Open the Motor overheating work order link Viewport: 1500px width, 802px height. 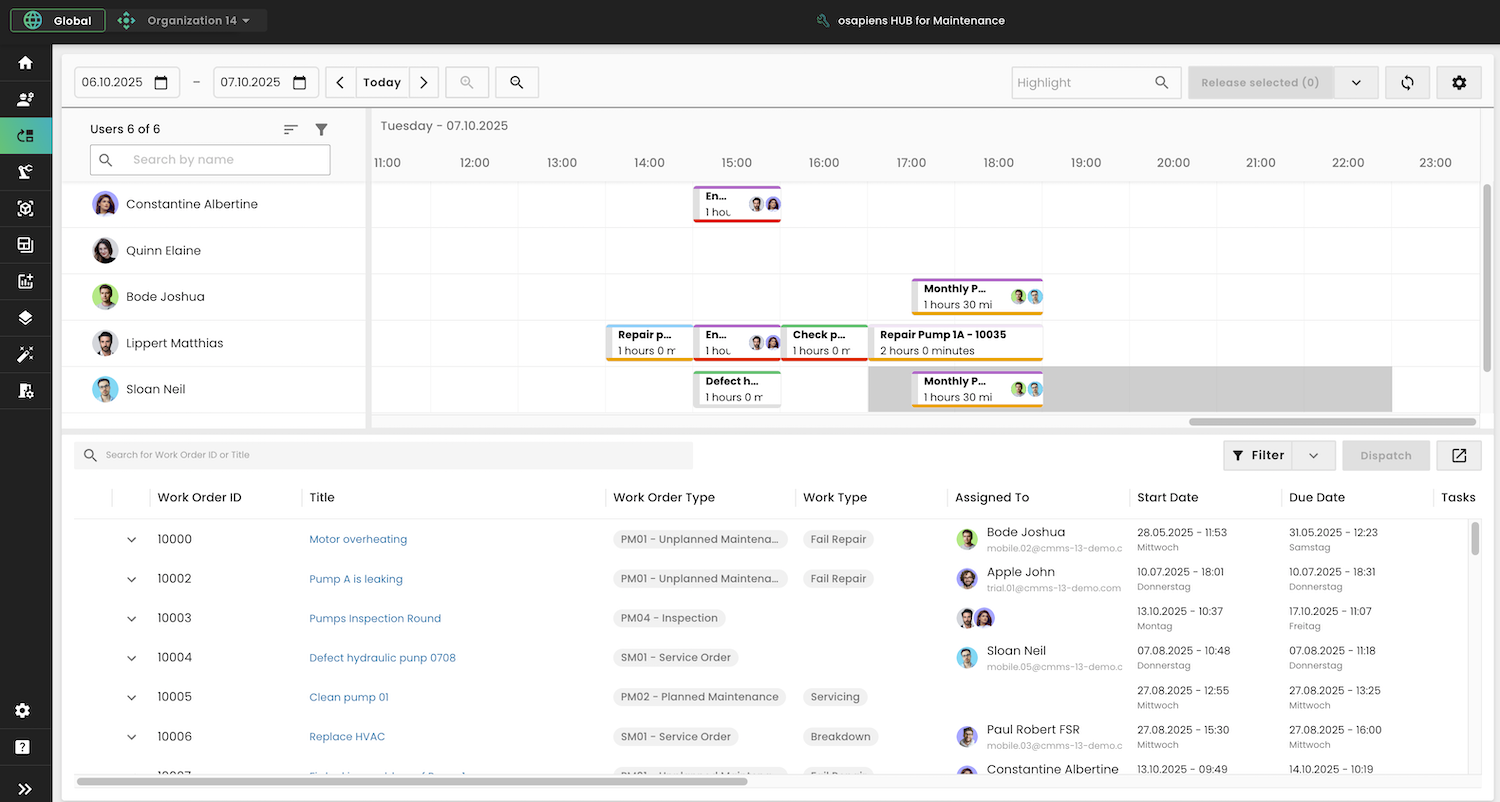[x=357, y=538]
